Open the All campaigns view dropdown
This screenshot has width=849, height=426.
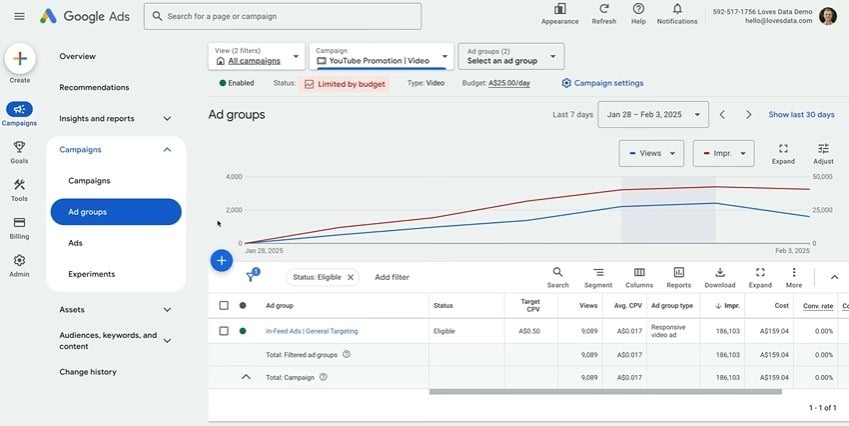click(257, 56)
